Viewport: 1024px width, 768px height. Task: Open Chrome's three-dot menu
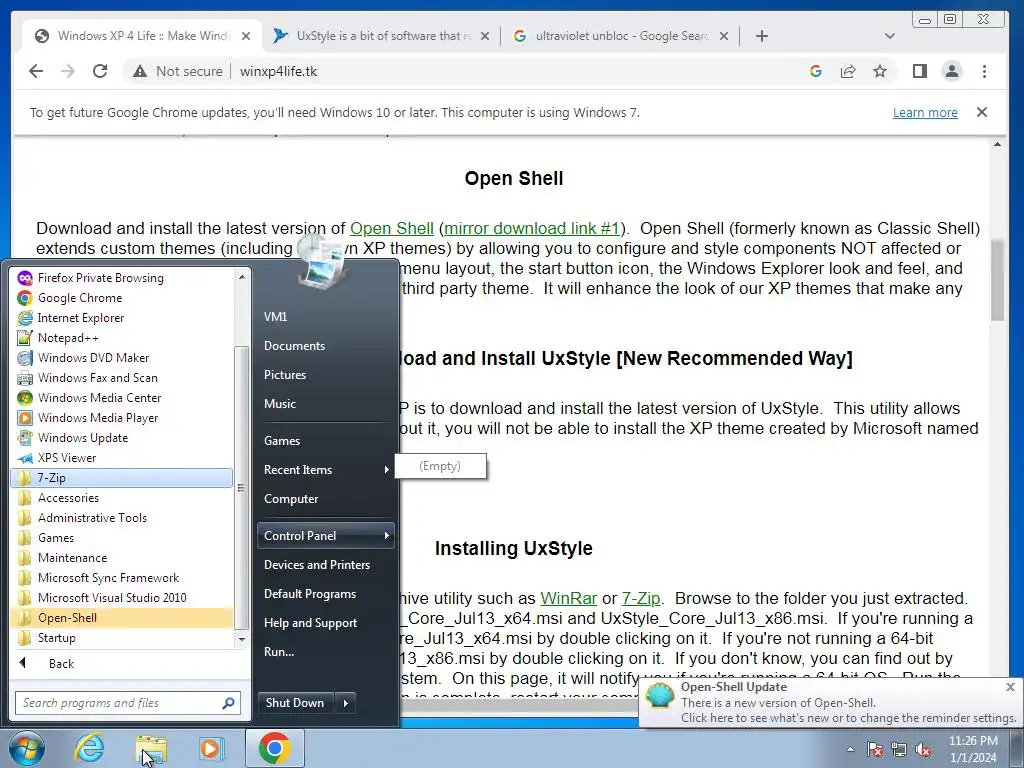click(x=984, y=71)
